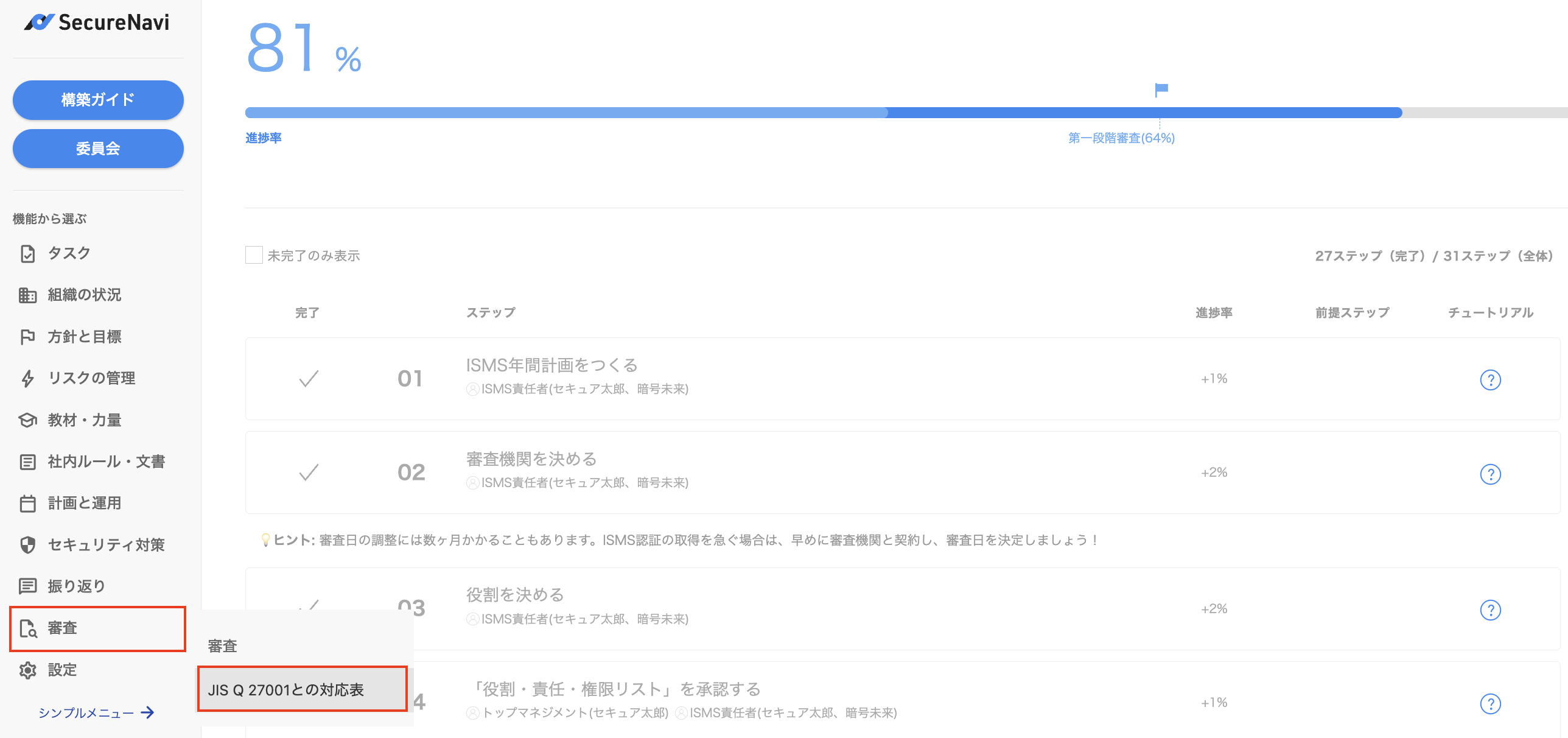Screen dimensions: 1568x738
Task: Switch to 計画と運用 in the sidebar
Action: (x=28, y=503)
